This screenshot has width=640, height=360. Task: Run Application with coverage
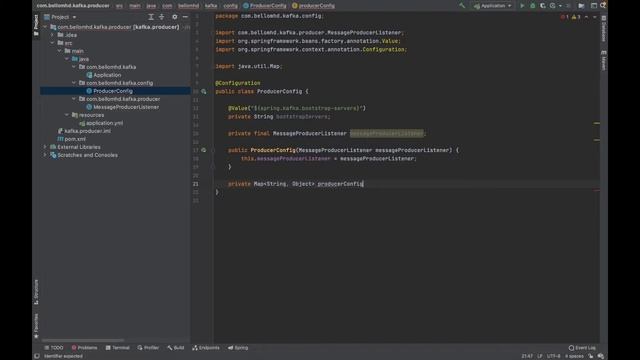pyautogui.click(x=543, y=6)
